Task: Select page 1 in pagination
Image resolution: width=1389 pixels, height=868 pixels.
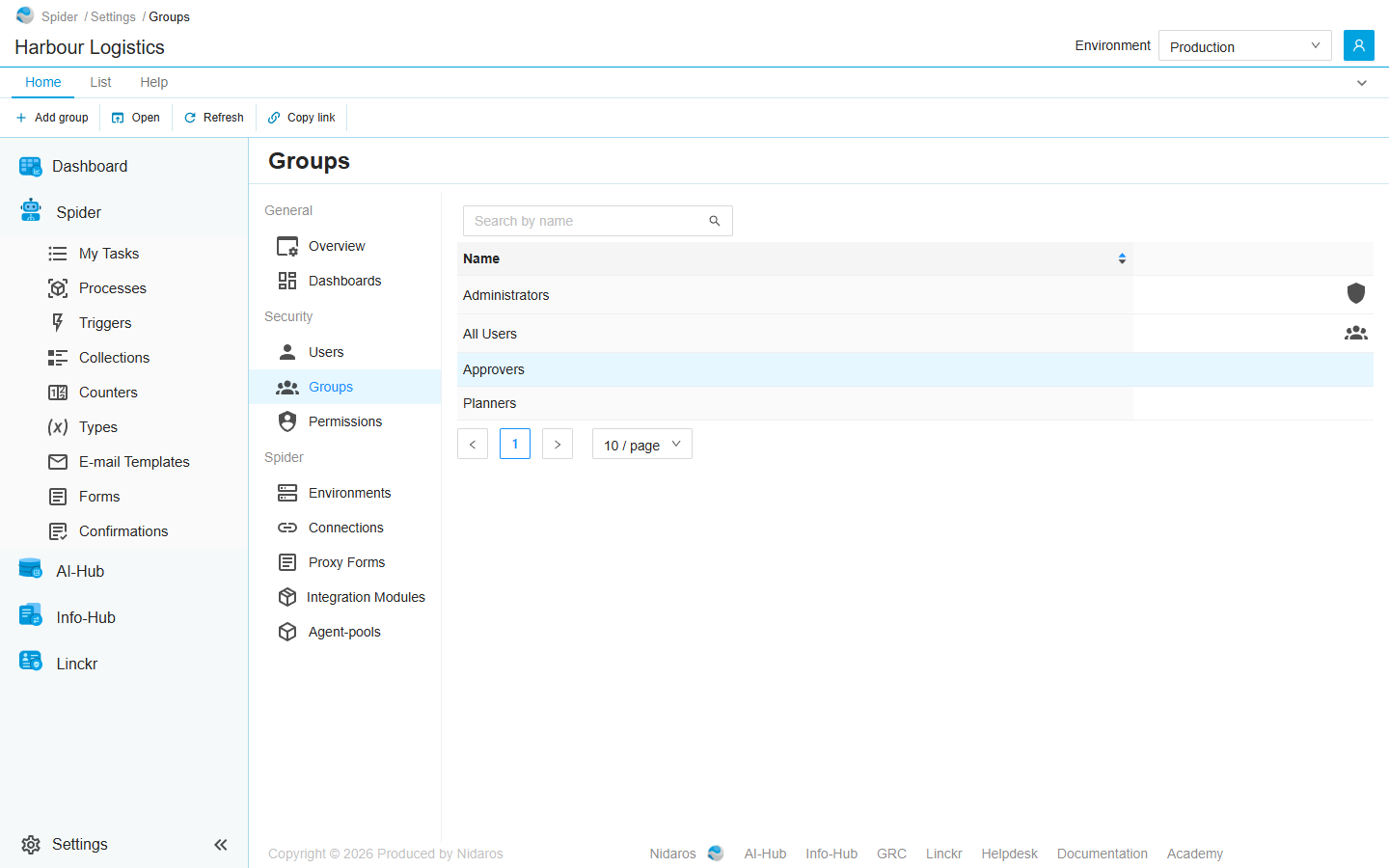Action: point(515,444)
